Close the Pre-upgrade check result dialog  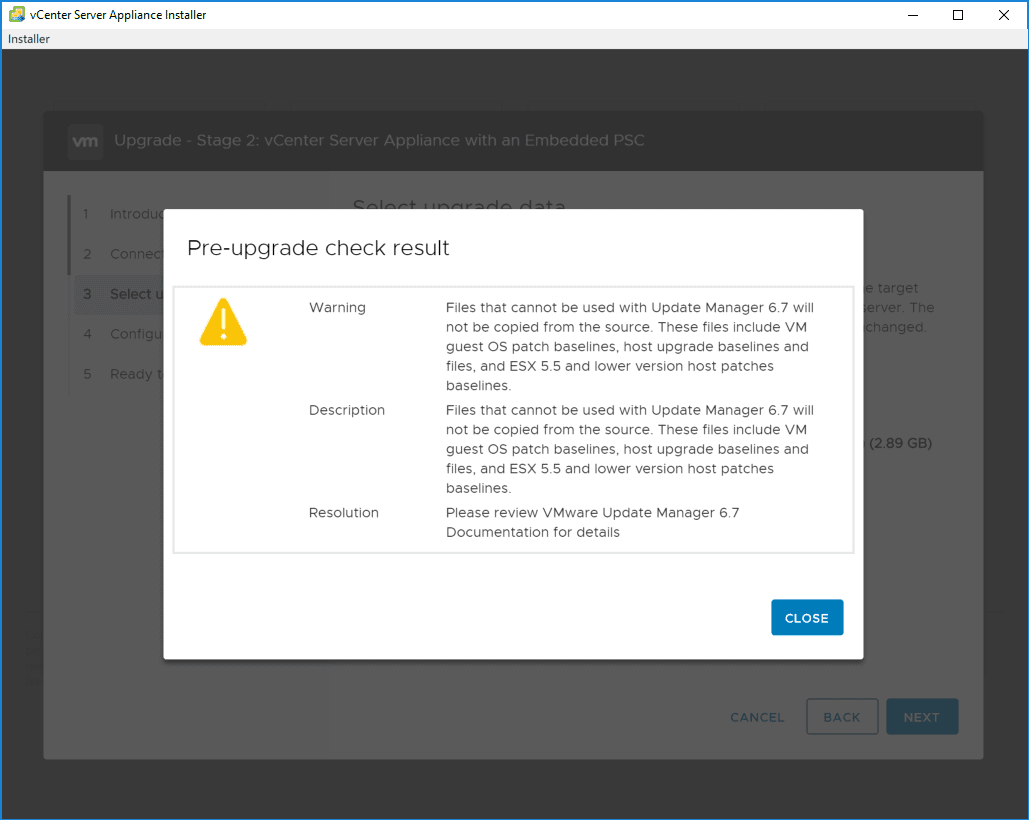point(807,617)
